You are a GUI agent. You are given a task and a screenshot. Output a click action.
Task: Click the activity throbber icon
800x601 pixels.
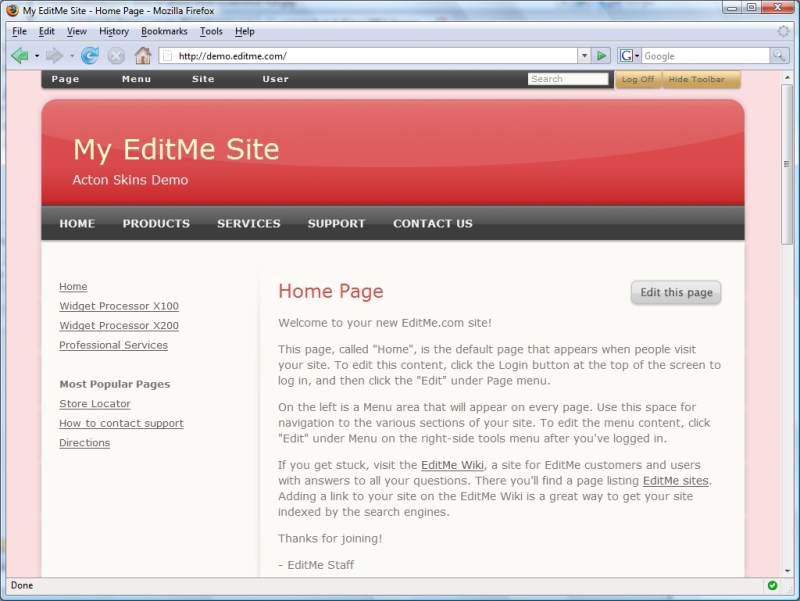(x=783, y=31)
